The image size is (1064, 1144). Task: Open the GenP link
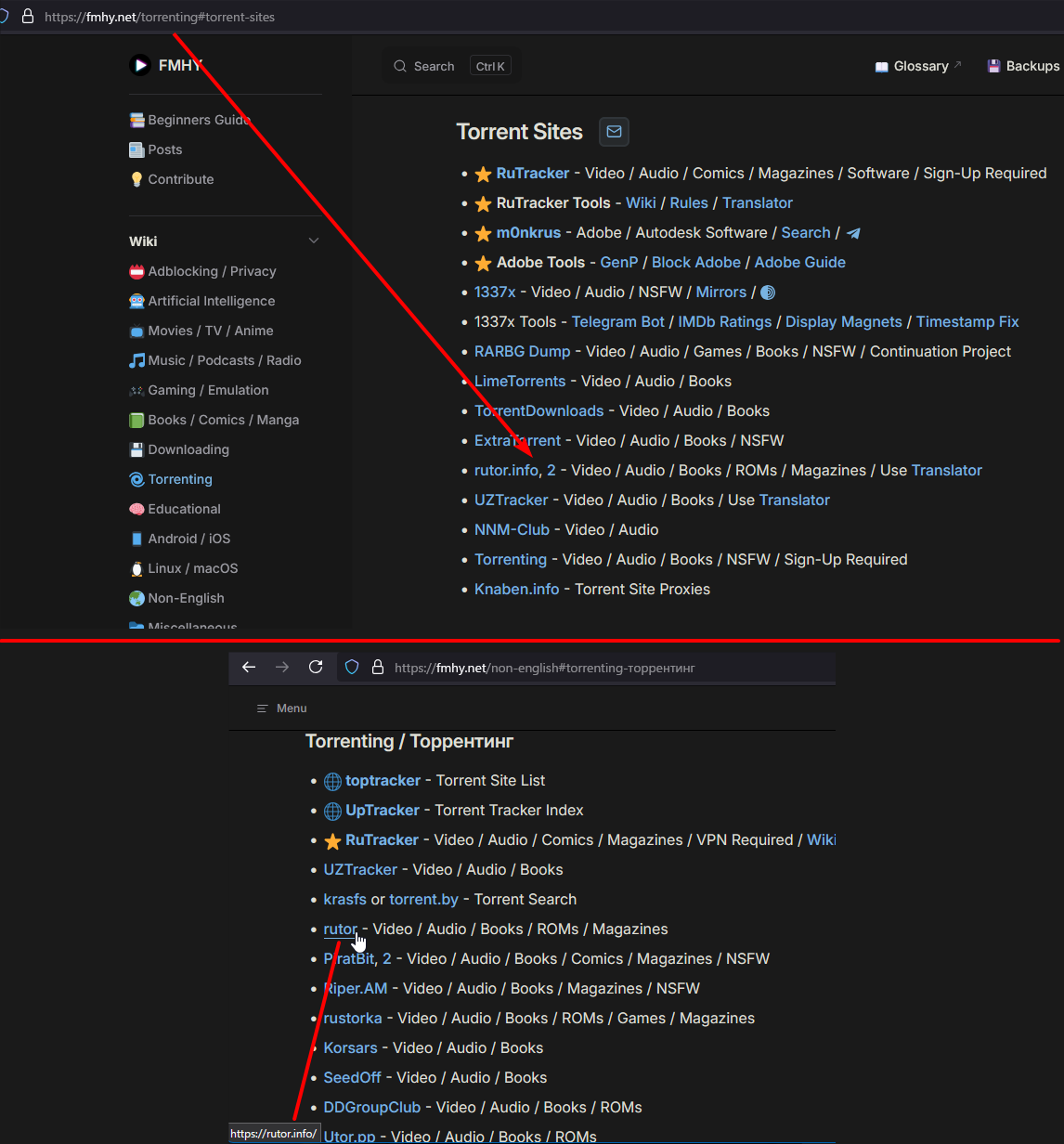pos(619,262)
